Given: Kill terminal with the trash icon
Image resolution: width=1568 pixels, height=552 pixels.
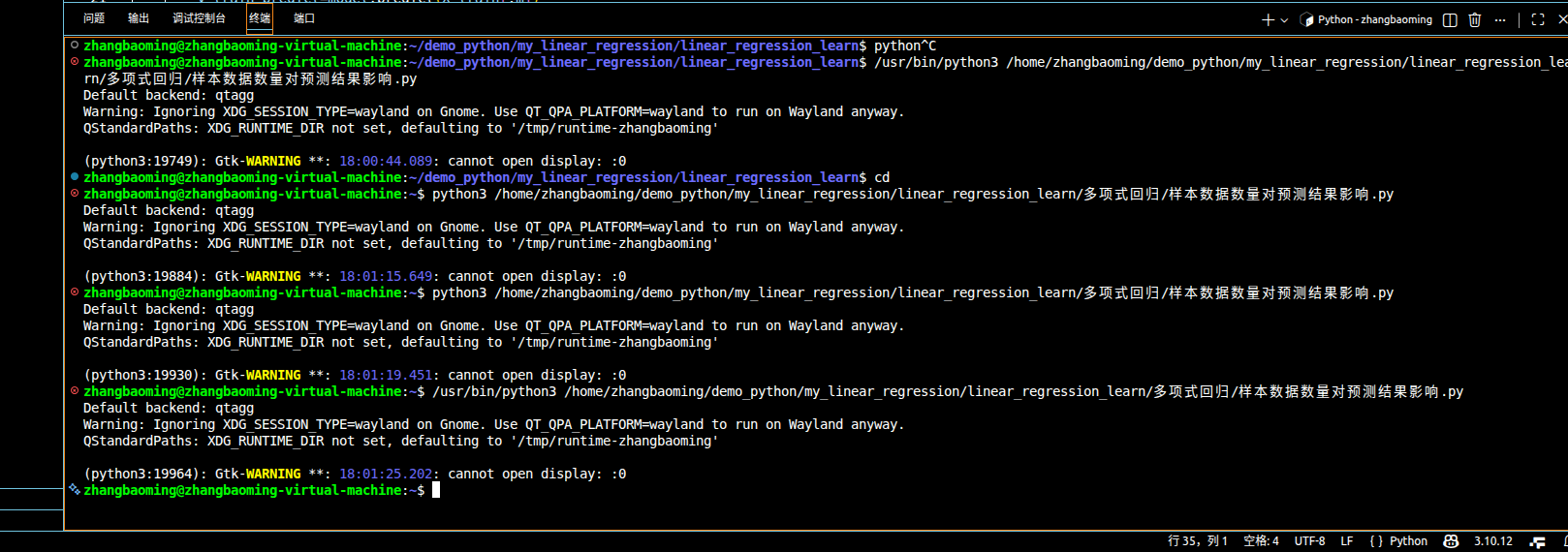Looking at the screenshot, I should click(1475, 19).
